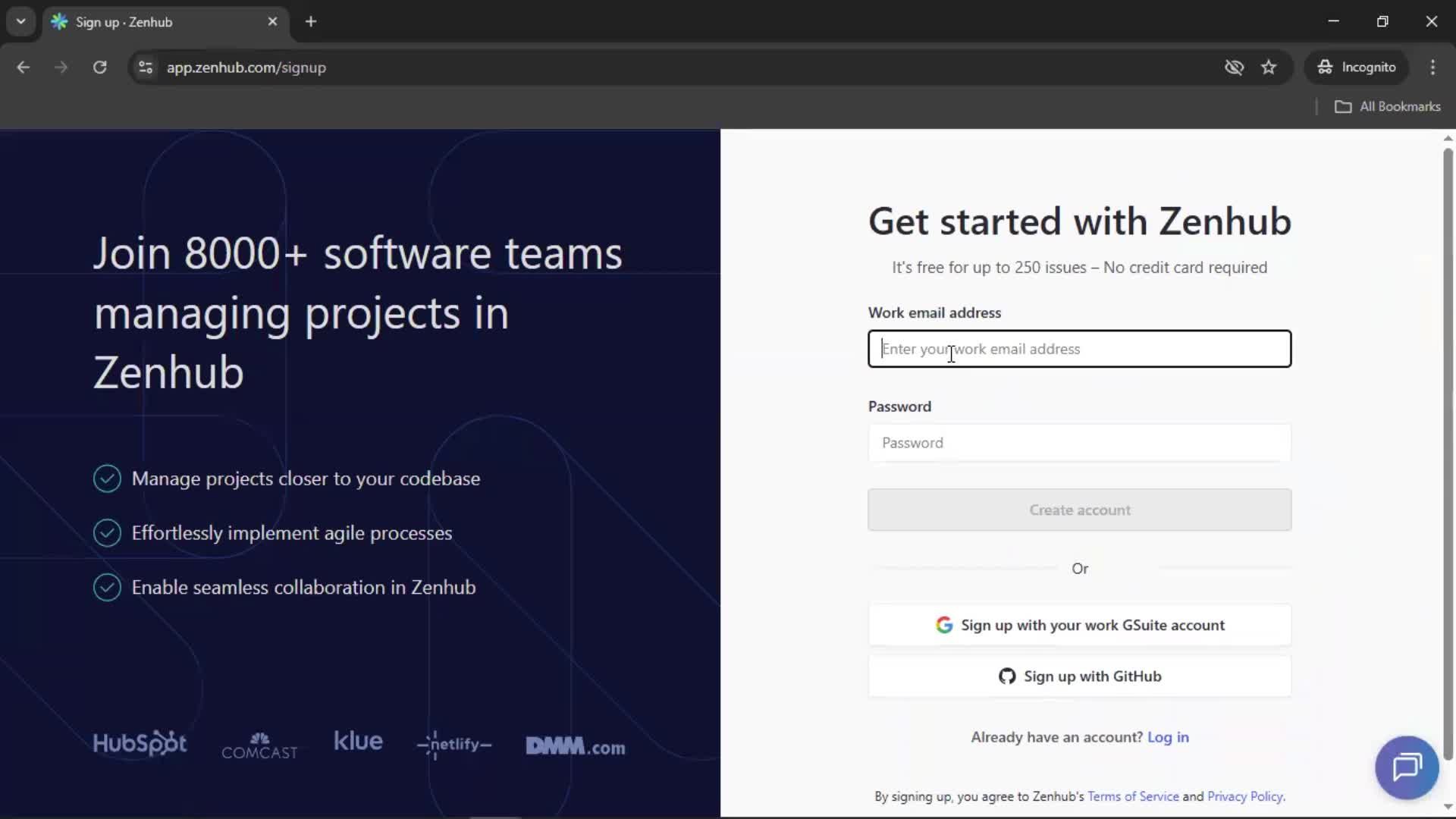
Task: Close the Sign up - Zenhub tab
Action: coord(272,21)
